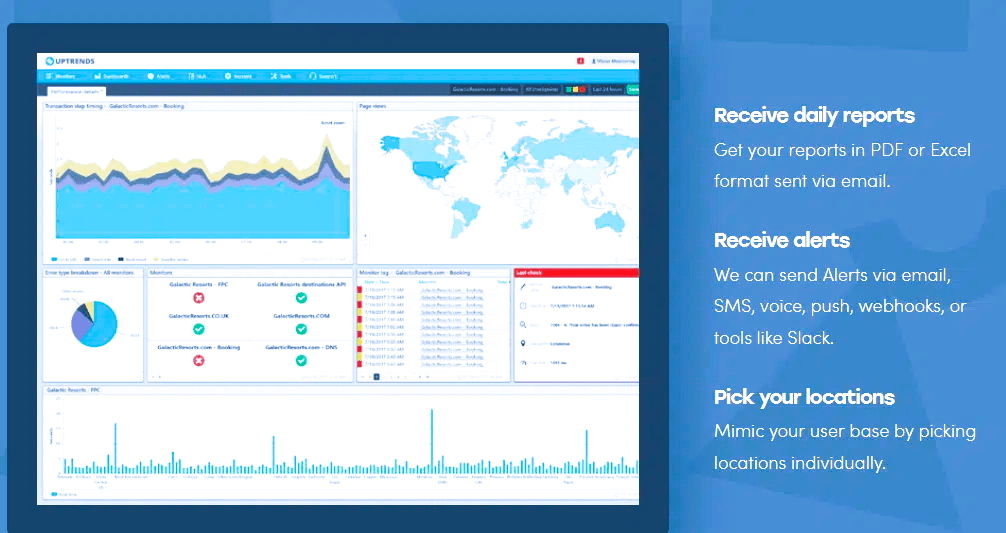
Task: Click the green check status for GalacticResorts.com - DNS
Action: coord(301,360)
